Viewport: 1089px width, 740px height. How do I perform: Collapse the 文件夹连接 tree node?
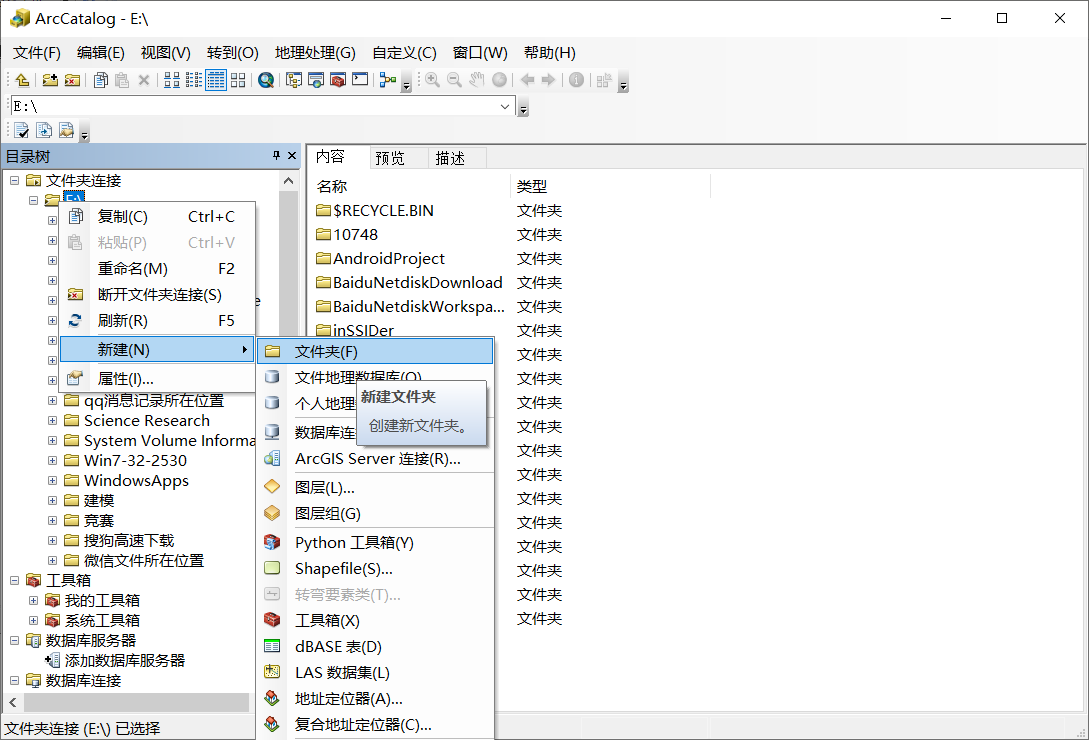(15, 181)
